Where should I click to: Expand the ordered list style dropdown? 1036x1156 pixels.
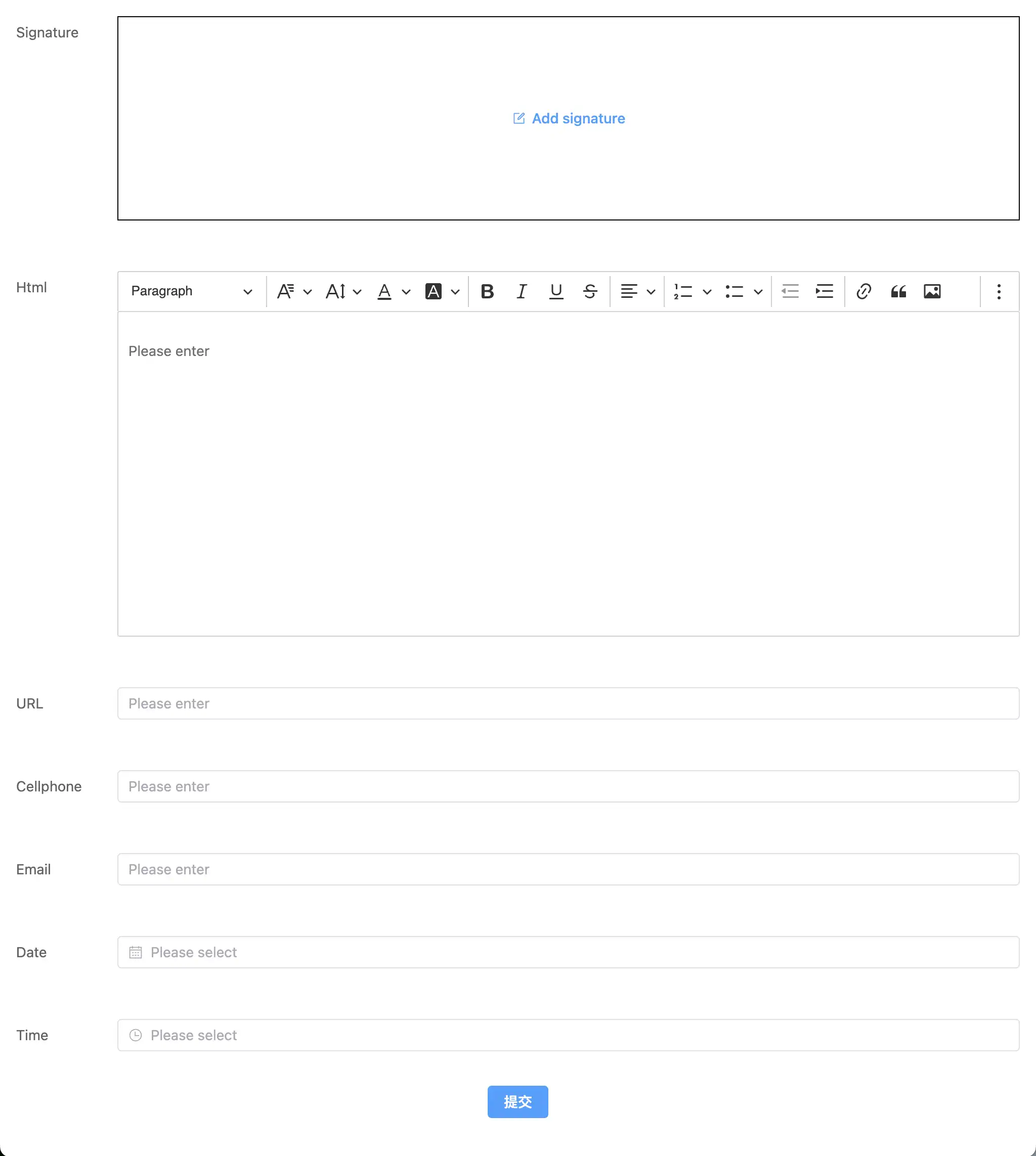point(707,291)
